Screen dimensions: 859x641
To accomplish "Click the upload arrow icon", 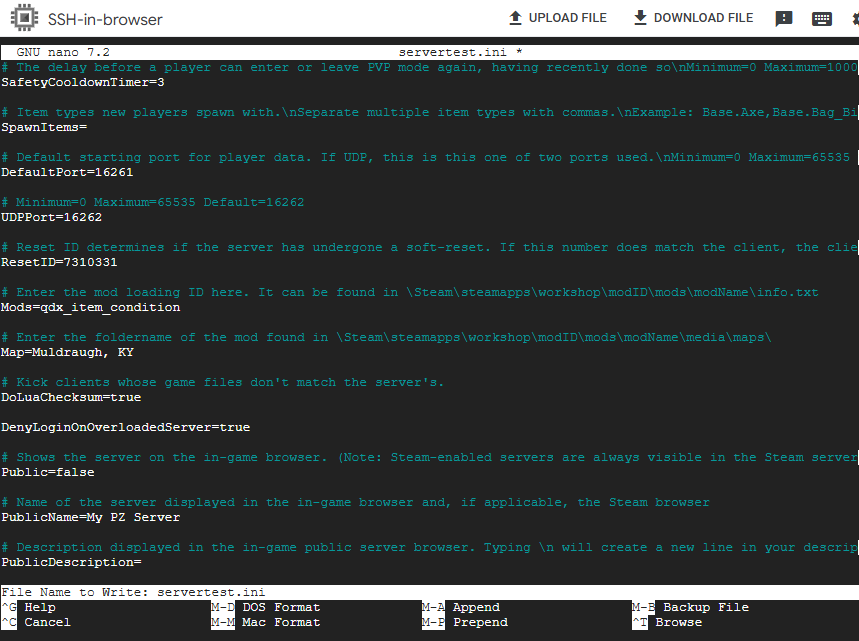I will click(x=515, y=18).
